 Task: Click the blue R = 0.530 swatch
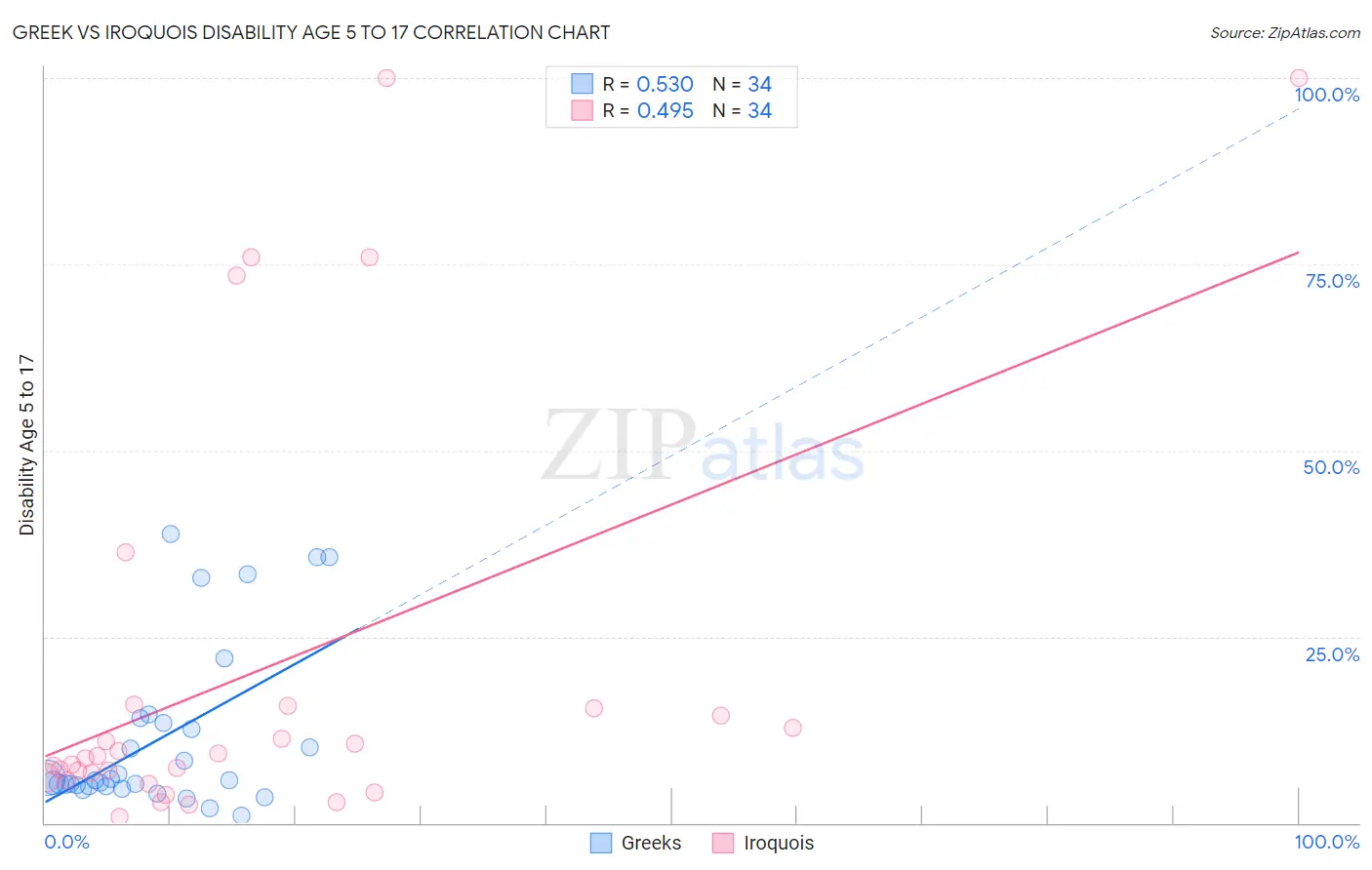[x=582, y=84]
